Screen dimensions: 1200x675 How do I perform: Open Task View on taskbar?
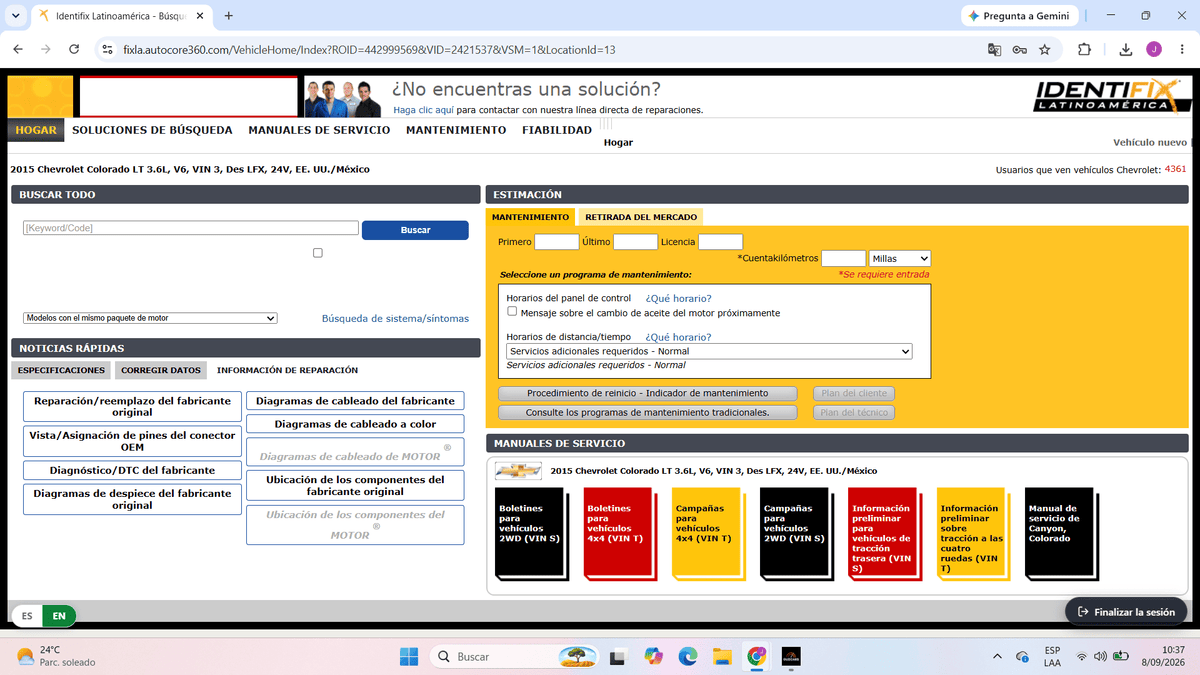[618, 656]
